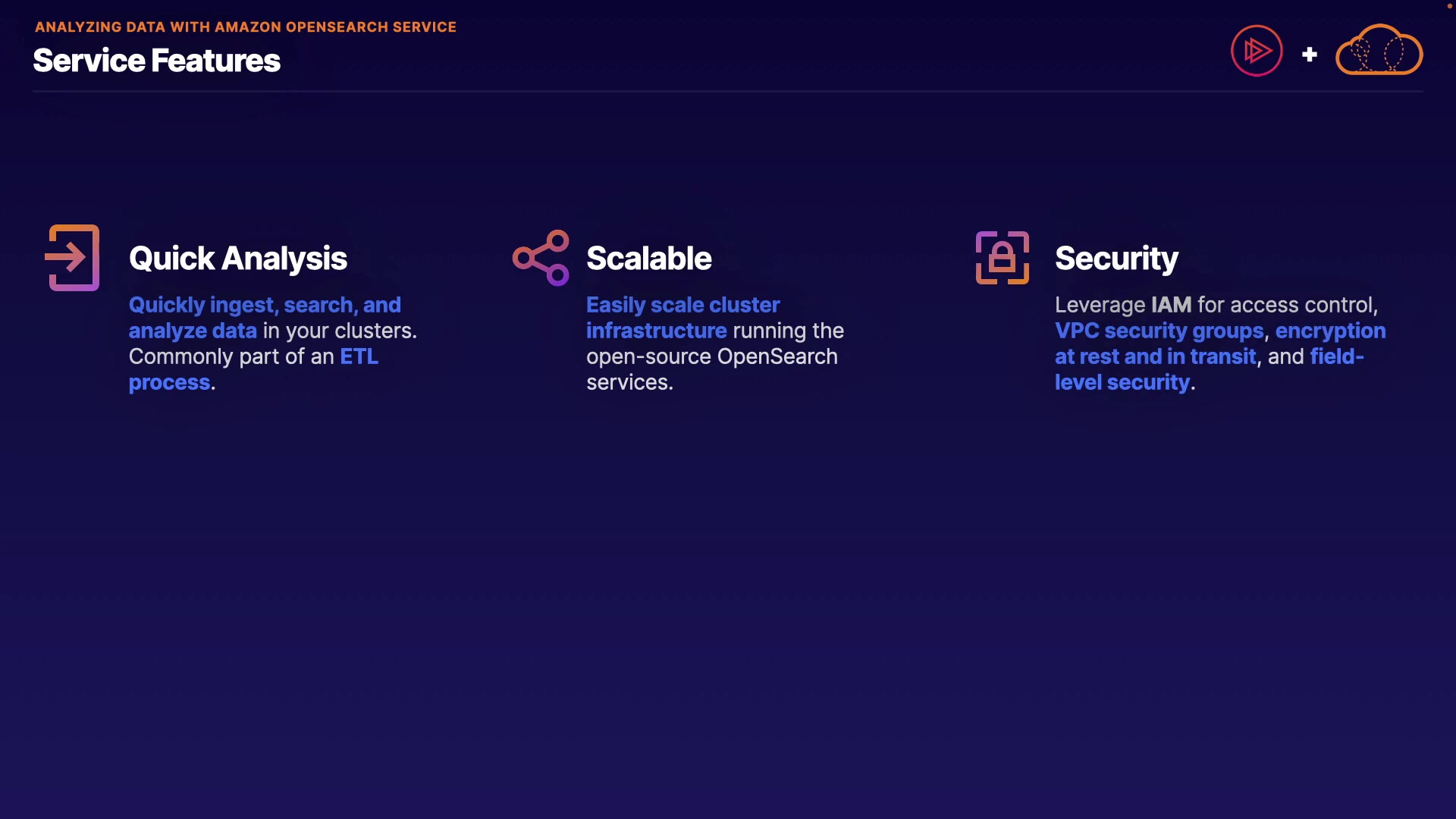Click "open-source OpenSearch" text line
Viewport: 1456px width, 819px height.
pos(711,356)
